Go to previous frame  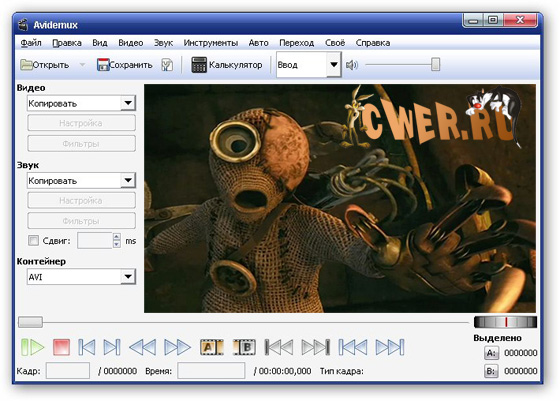coord(87,347)
